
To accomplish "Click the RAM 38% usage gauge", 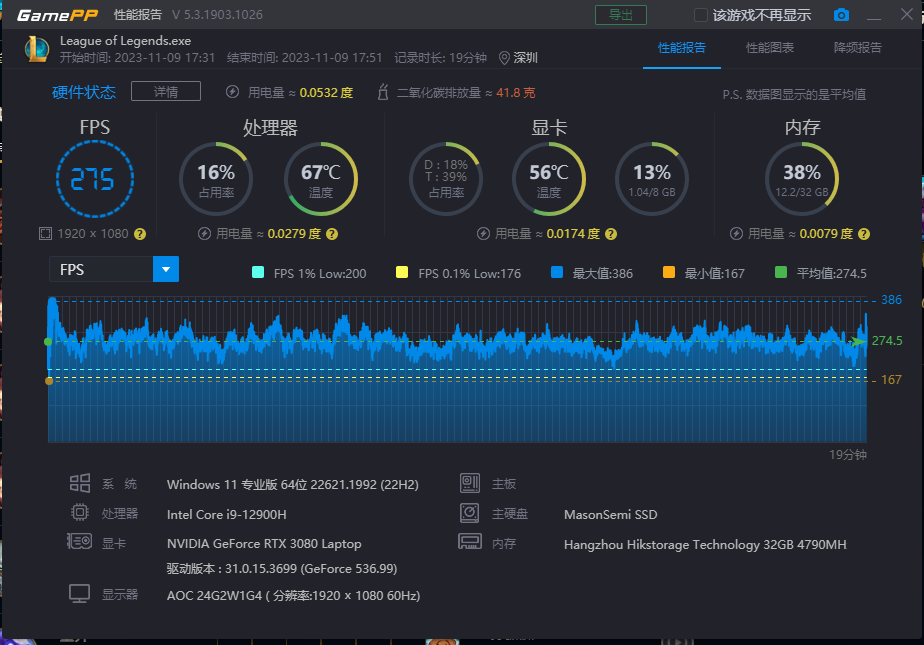I will tap(801, 179).
